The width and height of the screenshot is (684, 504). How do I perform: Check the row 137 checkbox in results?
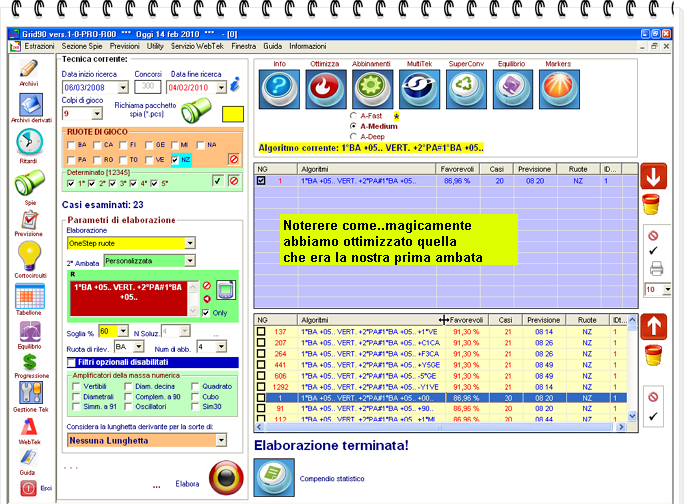pyautogui.click(x=261, y=332)
